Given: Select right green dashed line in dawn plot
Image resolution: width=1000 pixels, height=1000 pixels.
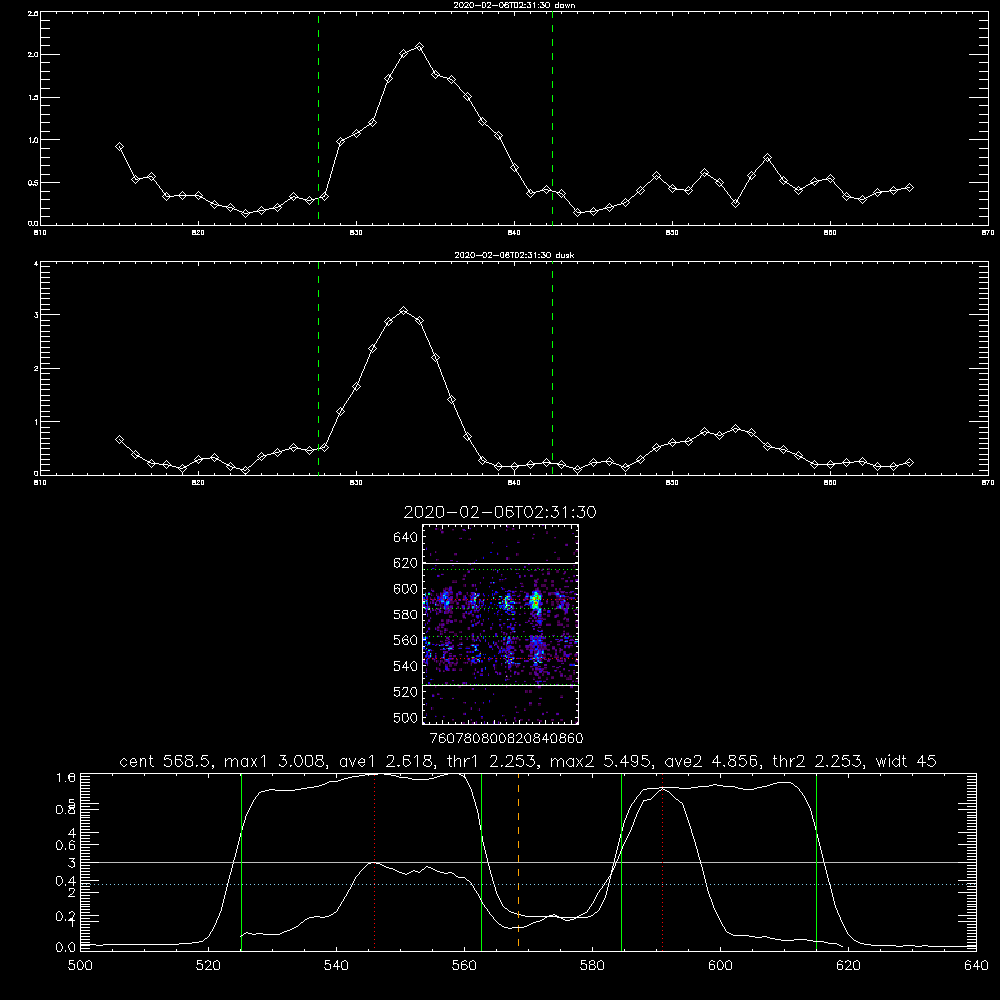Looking at the screenshot, I should click(x=552, y=118).
